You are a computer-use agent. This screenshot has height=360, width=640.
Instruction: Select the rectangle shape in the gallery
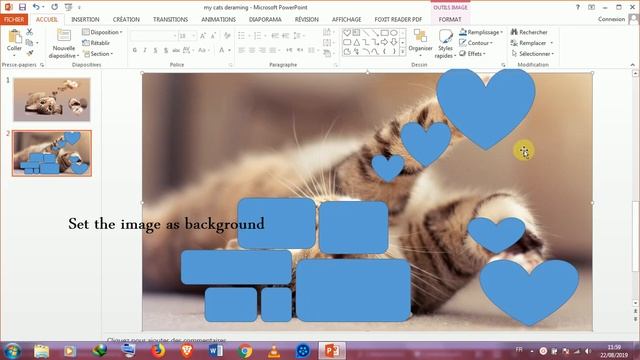coord(384,33)
